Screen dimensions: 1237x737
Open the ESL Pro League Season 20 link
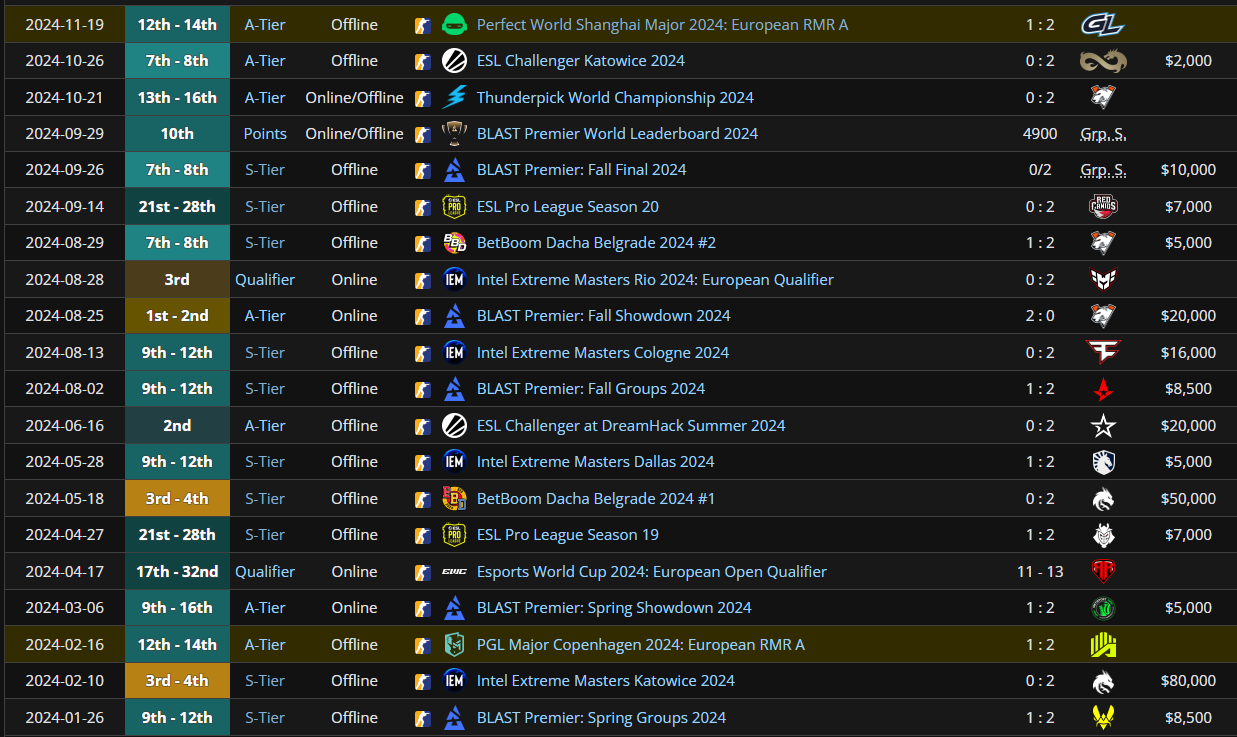tap(568, 207)
